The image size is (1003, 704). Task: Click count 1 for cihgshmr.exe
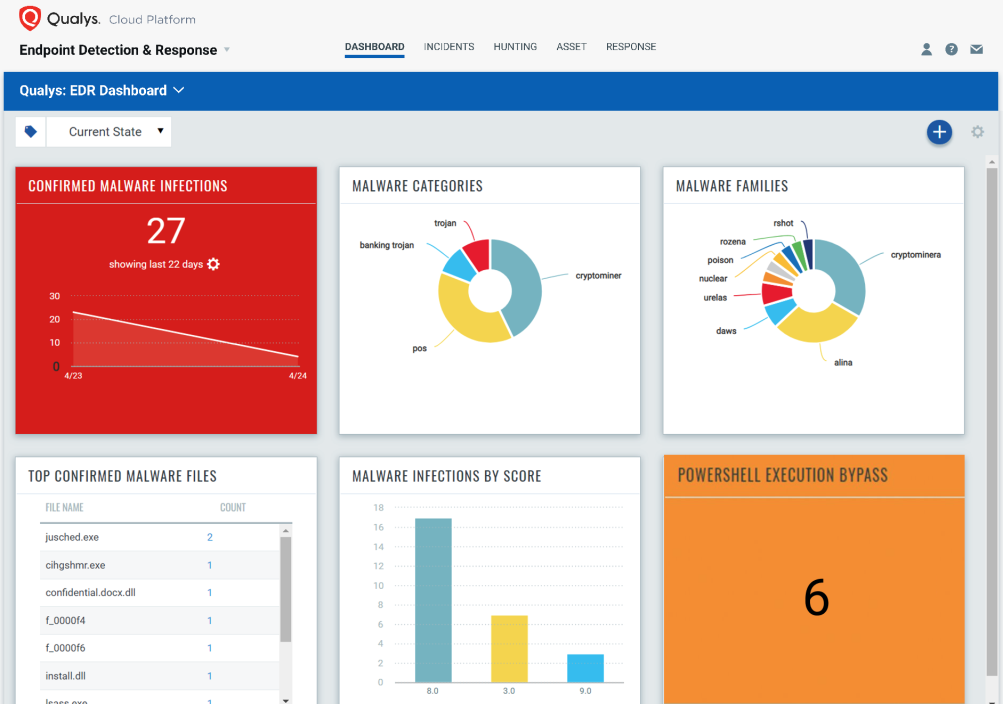point(209,565)
